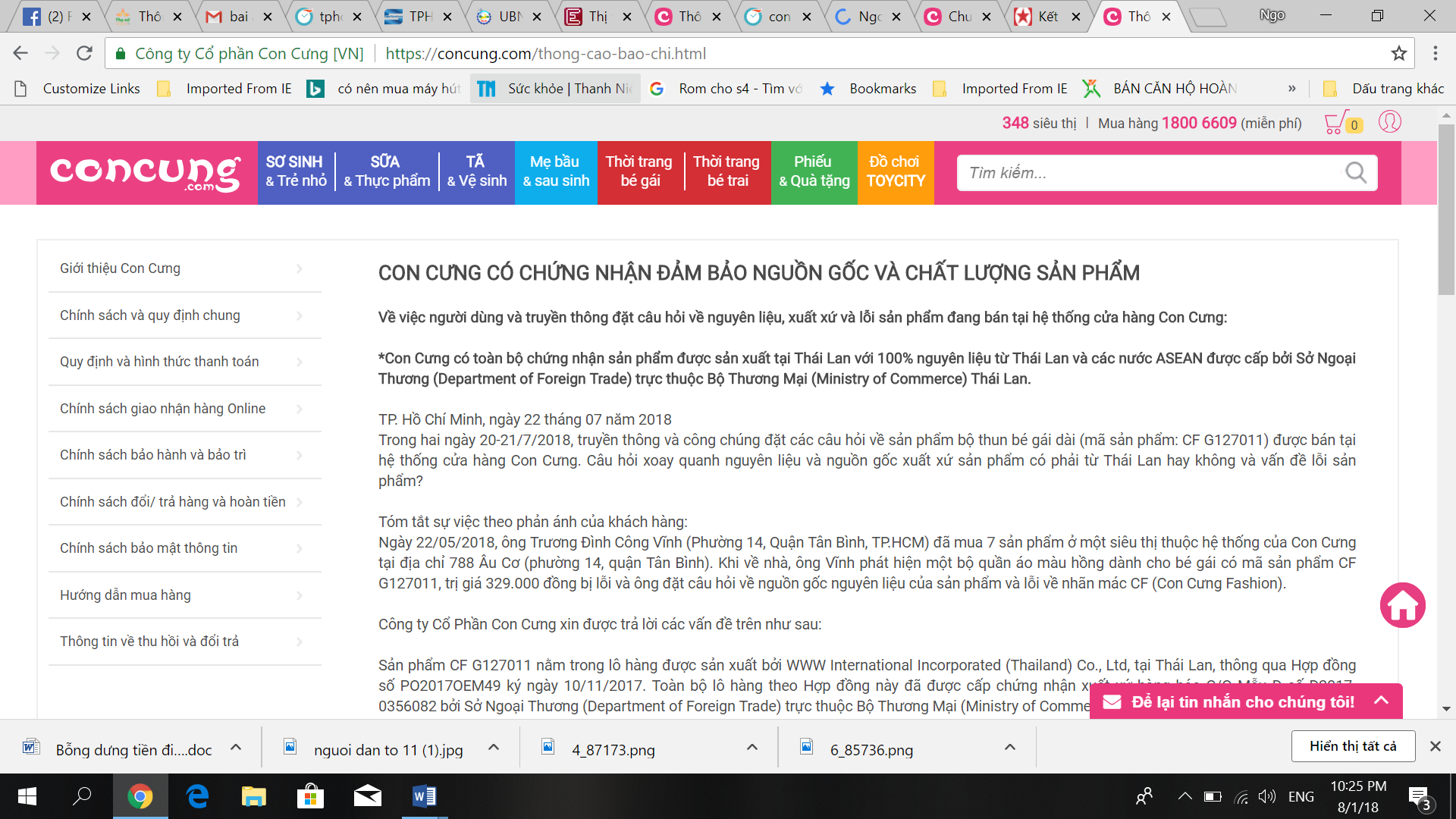Open Sức khỏe Thanh Niên bookmark
The height and width of the screenshot is (819, 1456).
(x=556, y=89)
